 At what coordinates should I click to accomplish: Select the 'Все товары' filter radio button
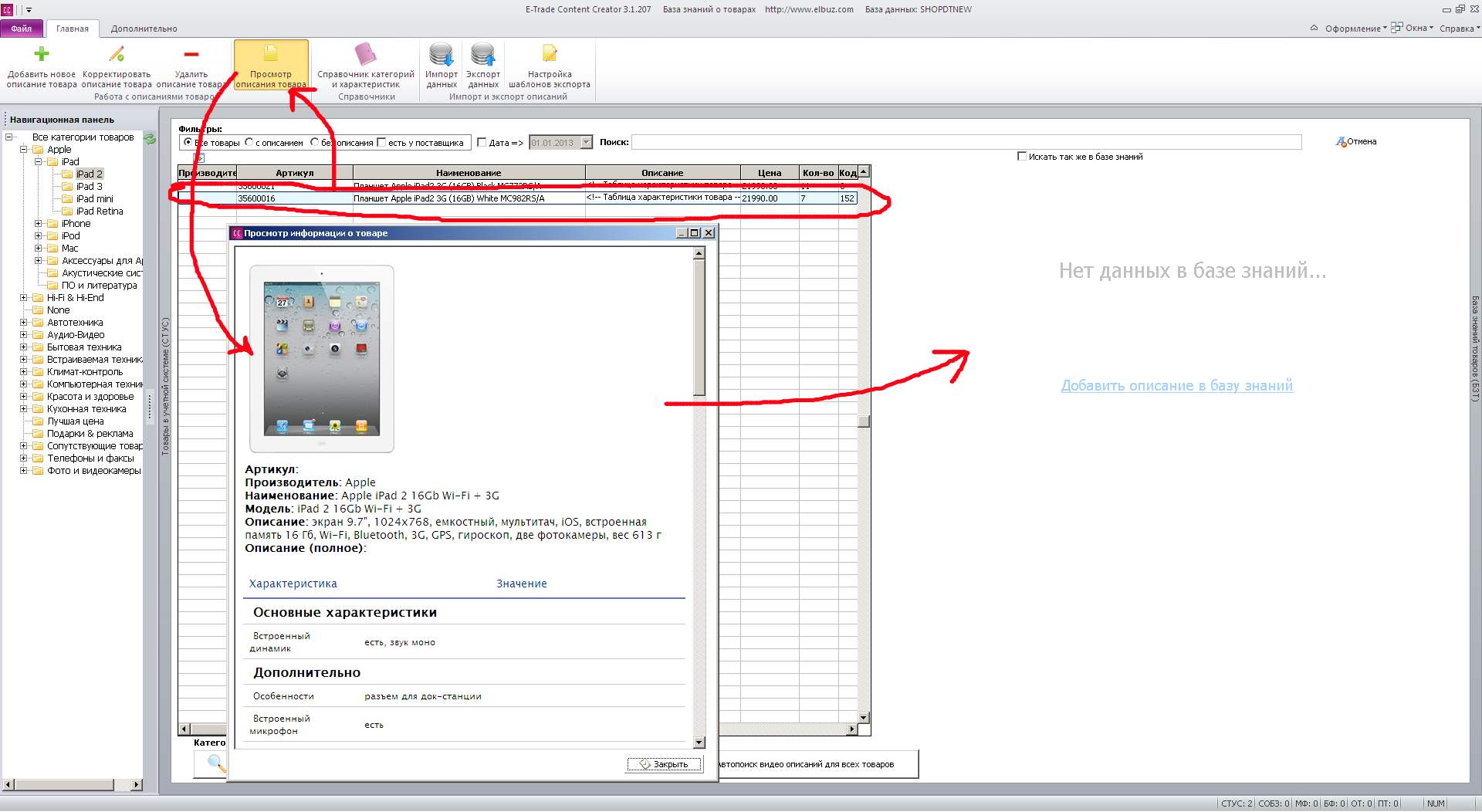188,143
